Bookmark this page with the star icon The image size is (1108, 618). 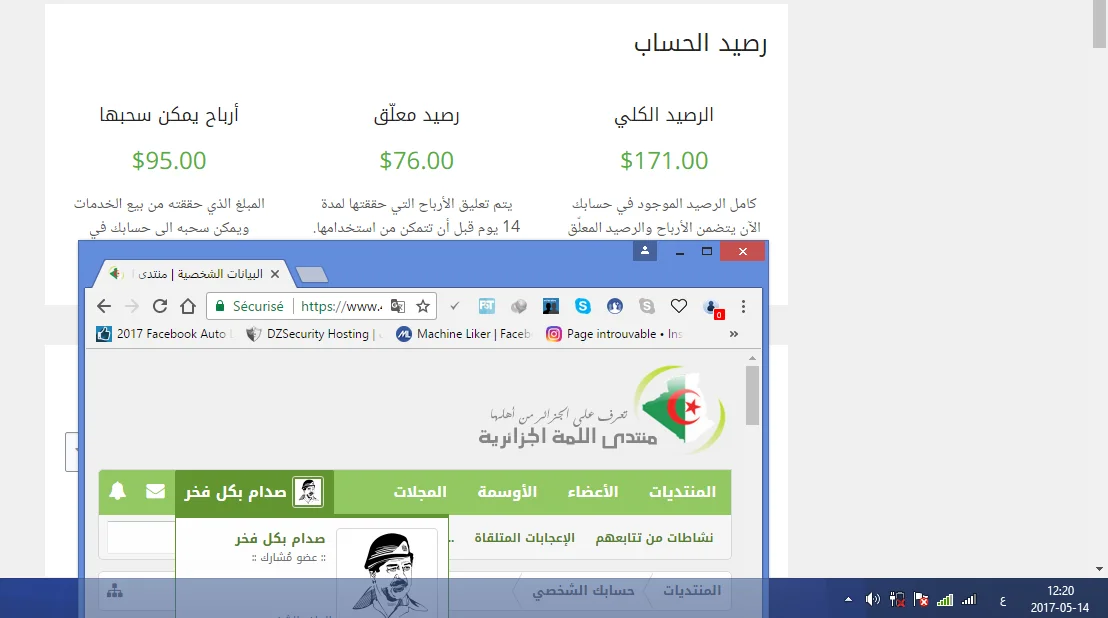(x=423, y=306)
